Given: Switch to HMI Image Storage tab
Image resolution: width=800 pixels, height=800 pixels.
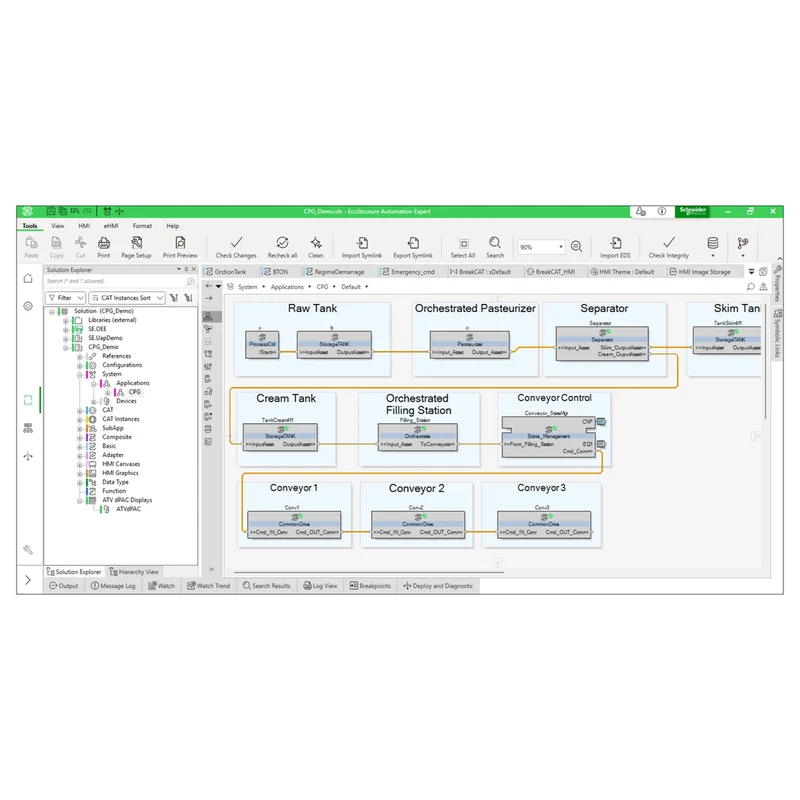Looking at the screenshot, I should coord(700,272).
